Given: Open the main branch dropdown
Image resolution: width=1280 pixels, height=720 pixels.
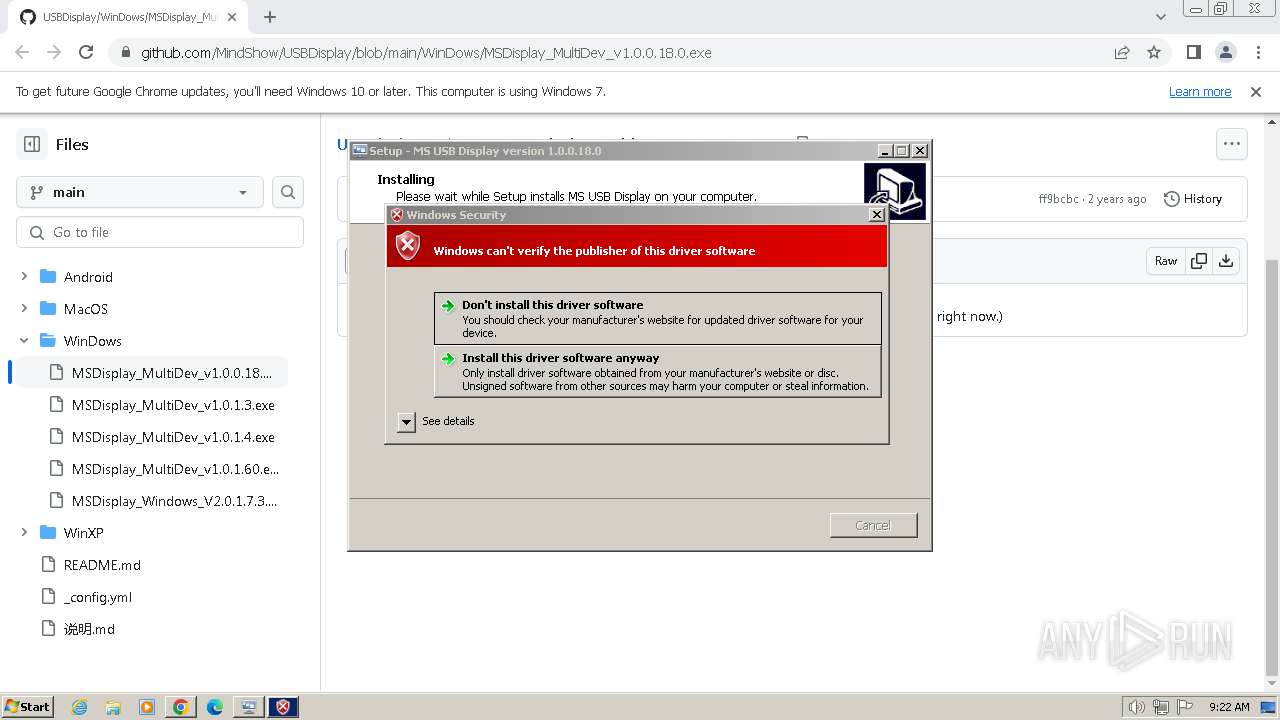Looking at the screenshot, I should (140, 192).
